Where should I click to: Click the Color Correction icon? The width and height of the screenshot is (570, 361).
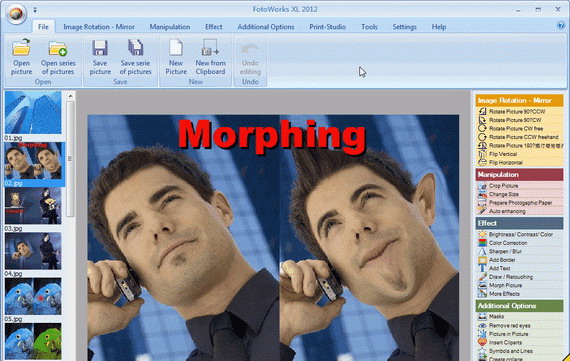click(x=482, y=243)
